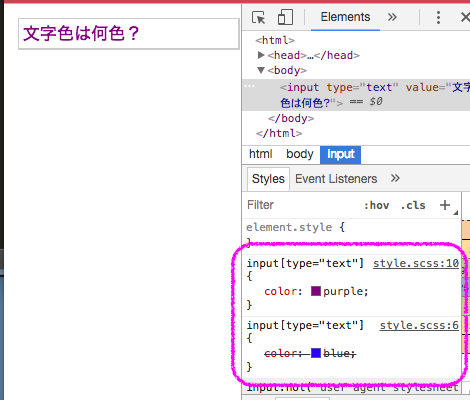The image size is (470, 400).
Task: Open style.scss:6 source link
Action: (x=419, y=325)
